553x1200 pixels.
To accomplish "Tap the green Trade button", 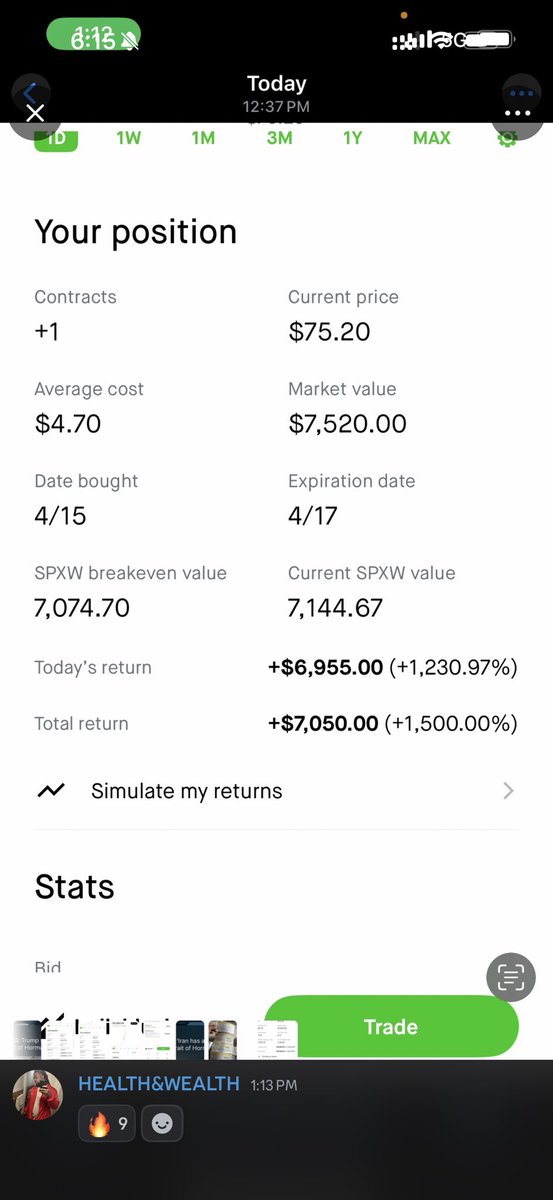I will (x=391, y=1026).
